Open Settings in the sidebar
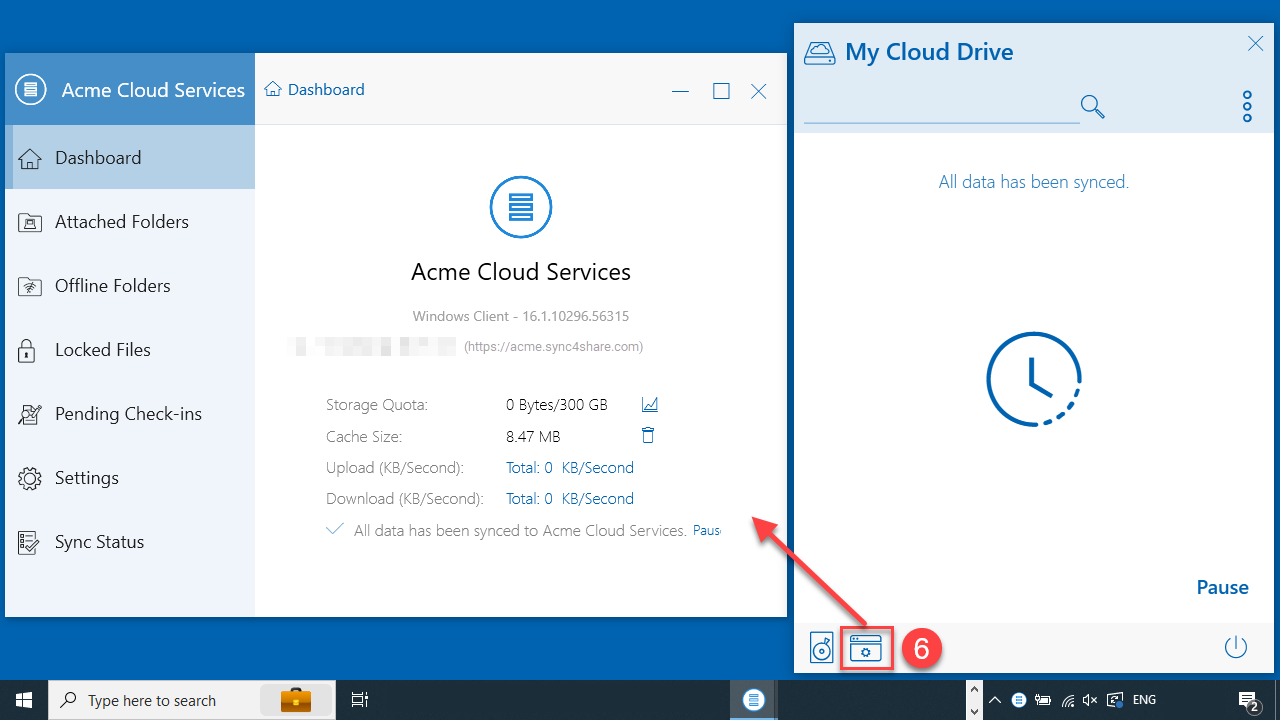 tap(130, 478)
